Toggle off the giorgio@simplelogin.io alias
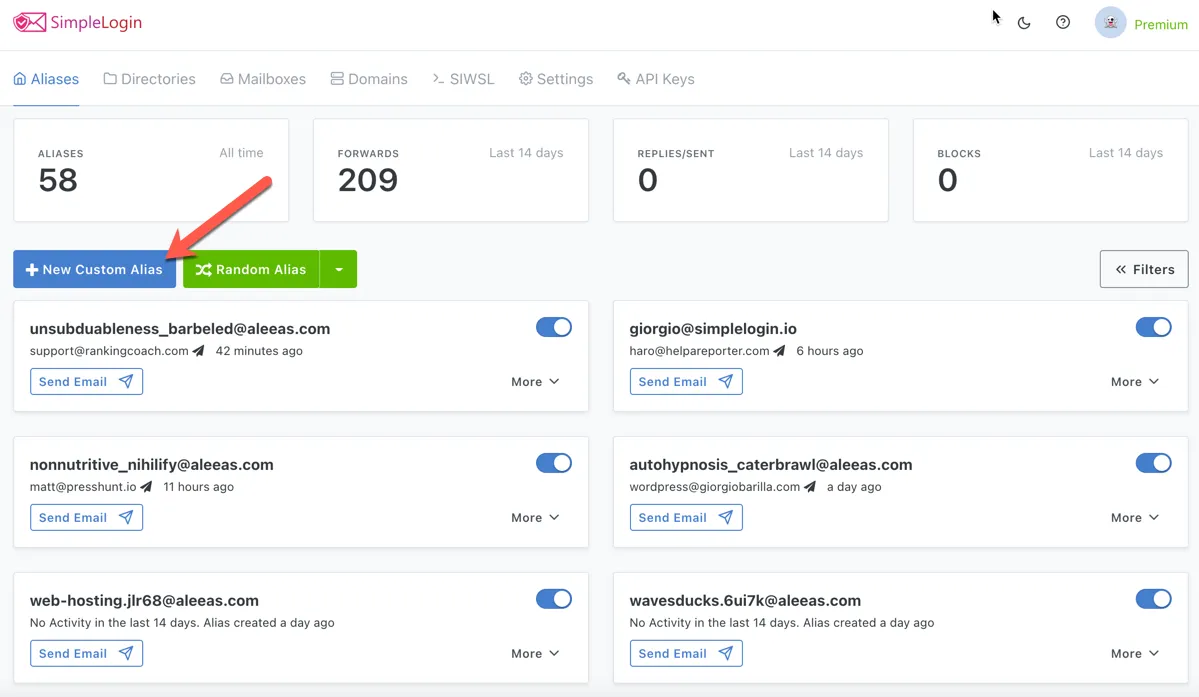 coord(1154,327)
